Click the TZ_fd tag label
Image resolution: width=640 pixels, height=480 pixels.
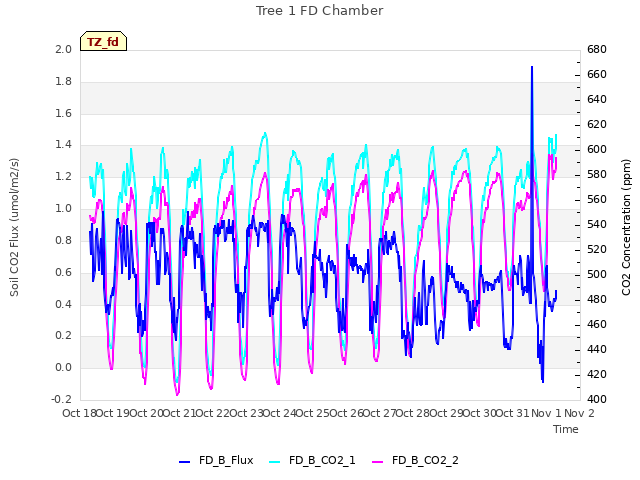(x=103, y=42)
